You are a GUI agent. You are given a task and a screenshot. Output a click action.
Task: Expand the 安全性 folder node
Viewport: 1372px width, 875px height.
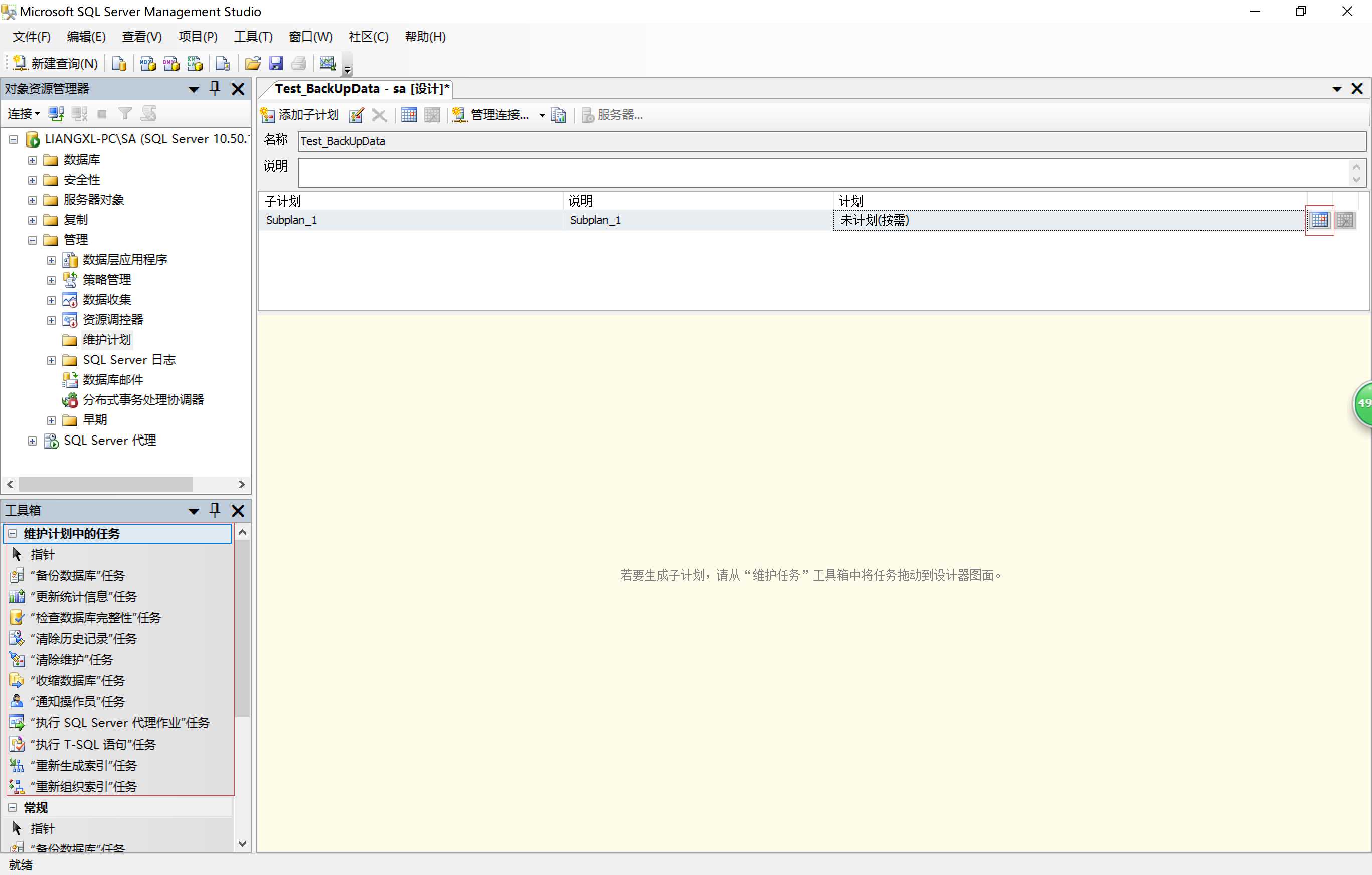click(33, 180)
